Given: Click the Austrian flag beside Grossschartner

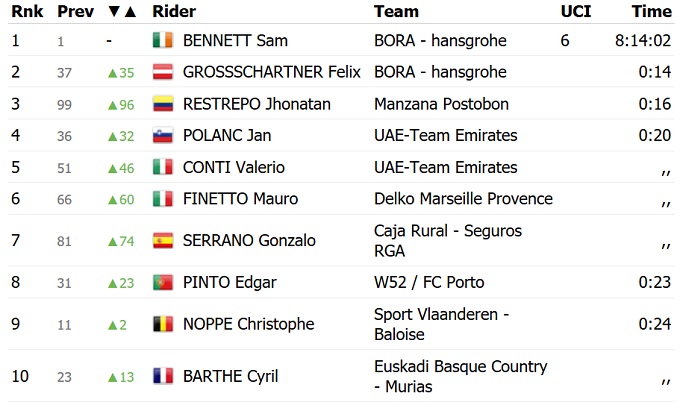Looking at the screenshot, I should (163, 72).
